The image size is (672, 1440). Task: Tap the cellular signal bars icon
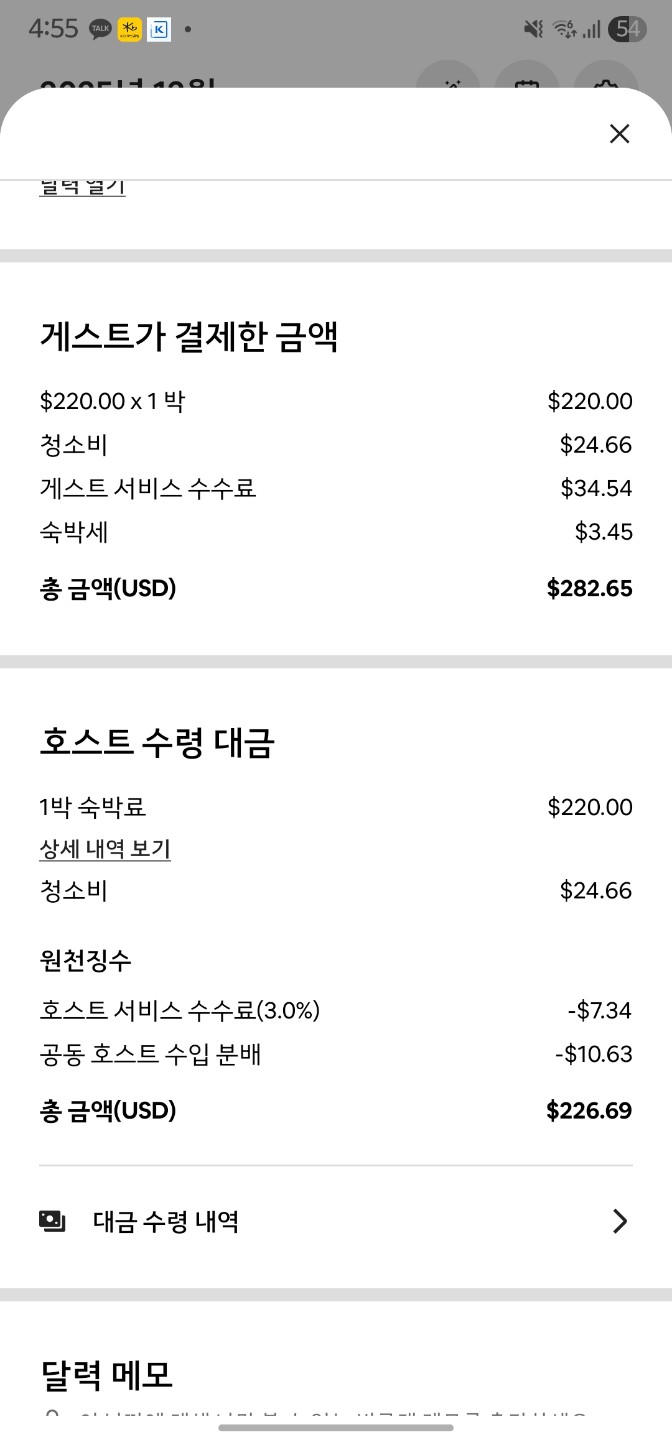tap(592, 30)
